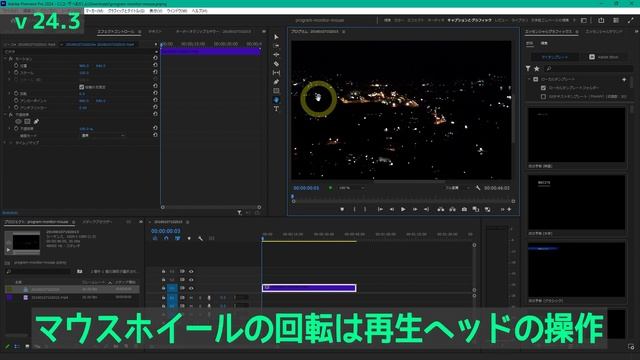Select the Hand tool
Viewport: 640px width, 360px height.
click(x=276, y=100)
